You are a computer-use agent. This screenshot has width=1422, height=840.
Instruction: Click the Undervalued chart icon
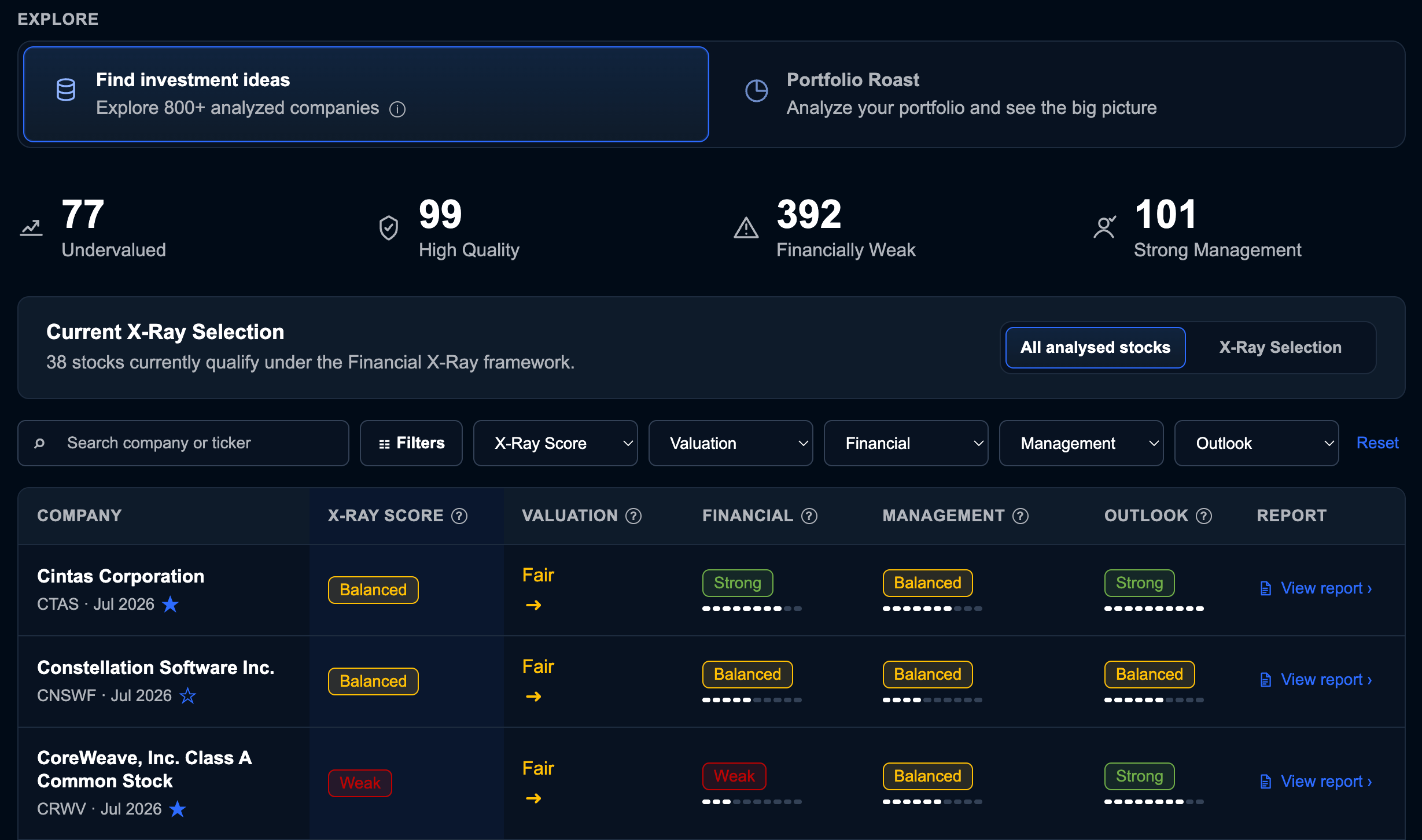click(x=31, y=227)
